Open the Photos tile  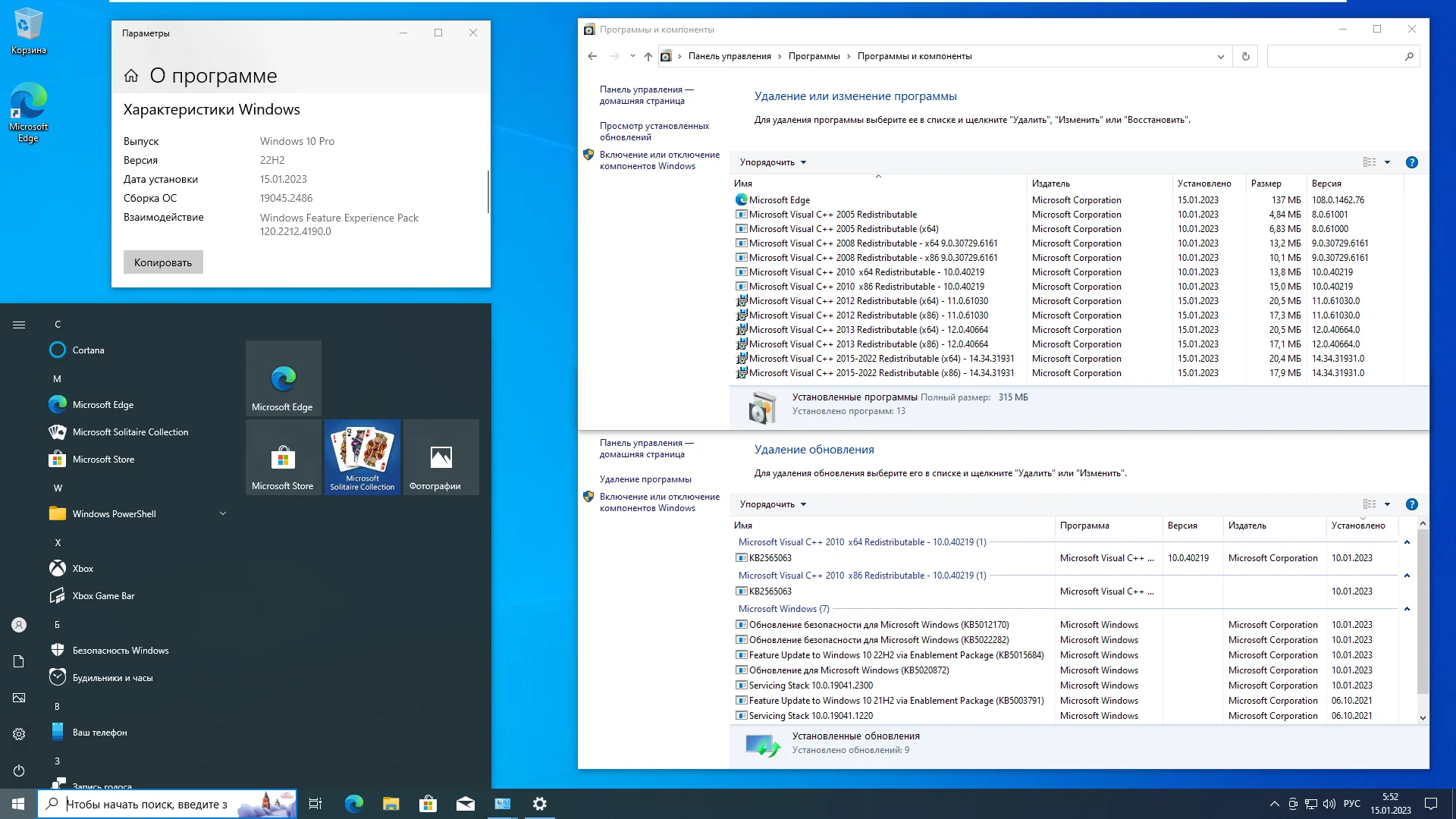[x=441, y=457]
